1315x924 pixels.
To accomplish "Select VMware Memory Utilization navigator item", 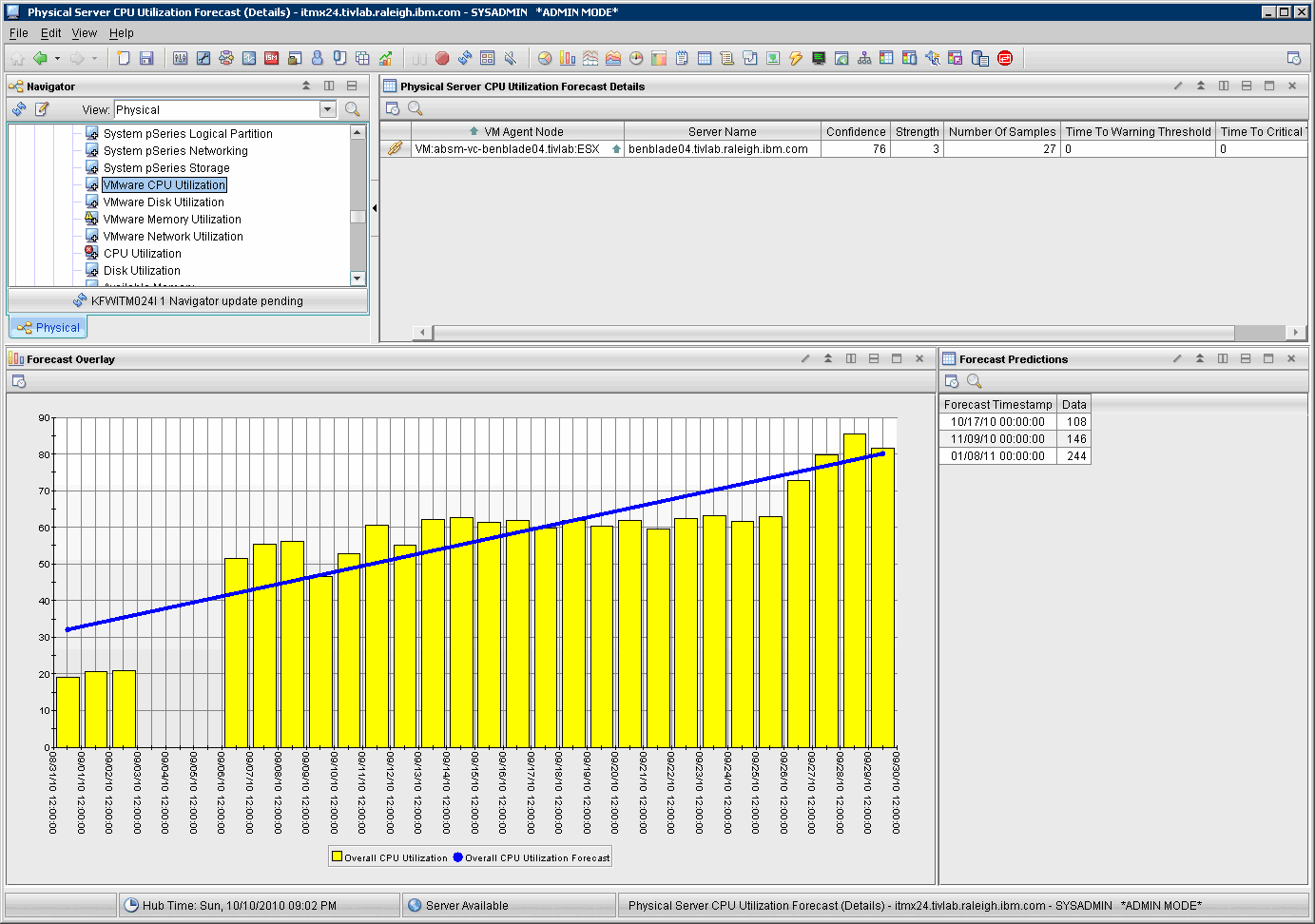I will coord(172,220).
